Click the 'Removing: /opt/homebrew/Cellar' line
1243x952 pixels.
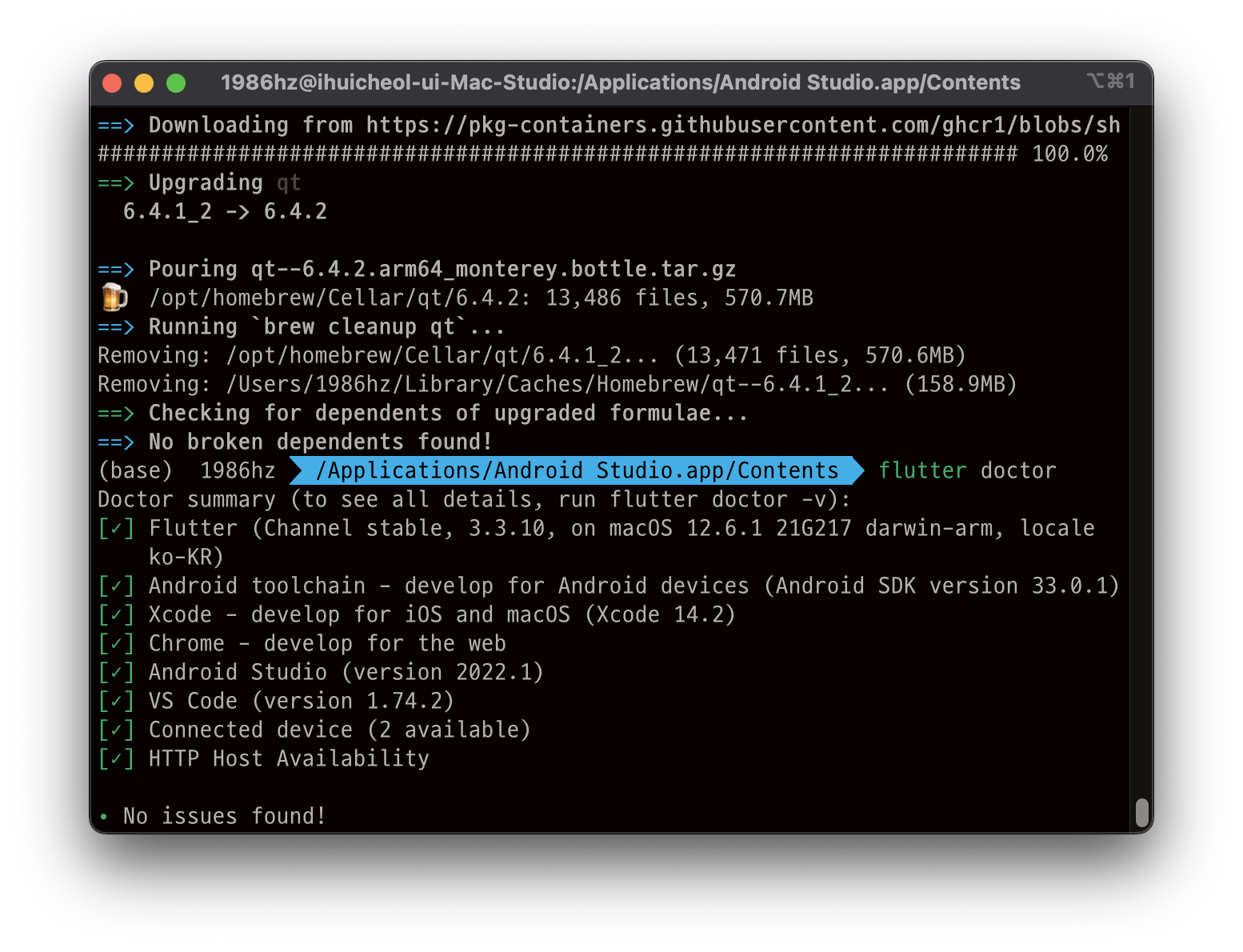click(532, 356)
